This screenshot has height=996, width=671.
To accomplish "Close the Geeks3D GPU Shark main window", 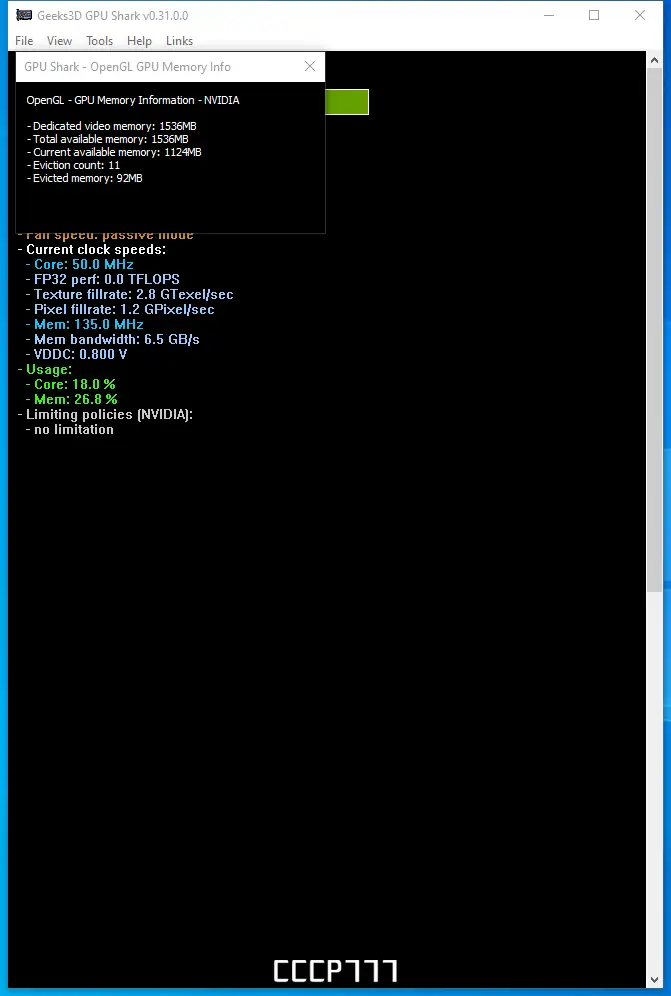I will pos(640,15).
